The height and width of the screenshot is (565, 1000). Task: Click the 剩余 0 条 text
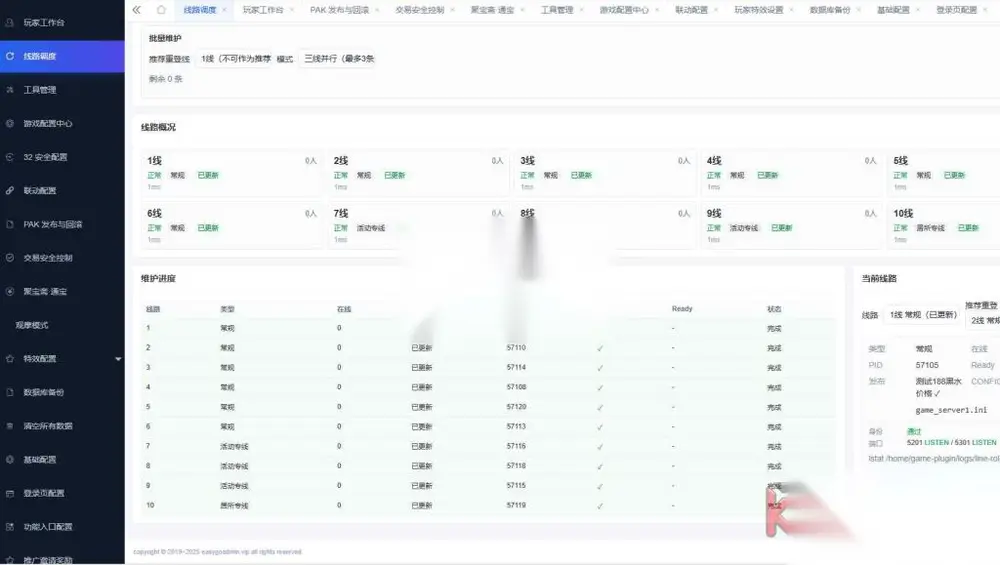165,79
